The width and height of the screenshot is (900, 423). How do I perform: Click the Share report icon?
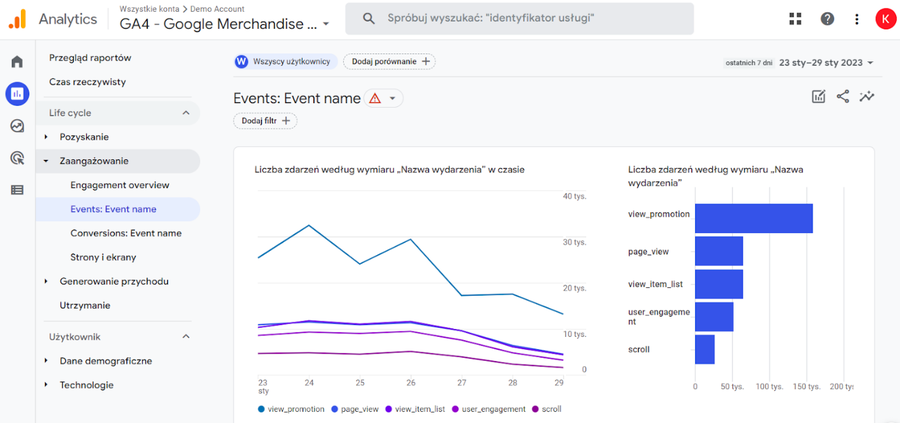pyautogui.click(x=843, y=97)
